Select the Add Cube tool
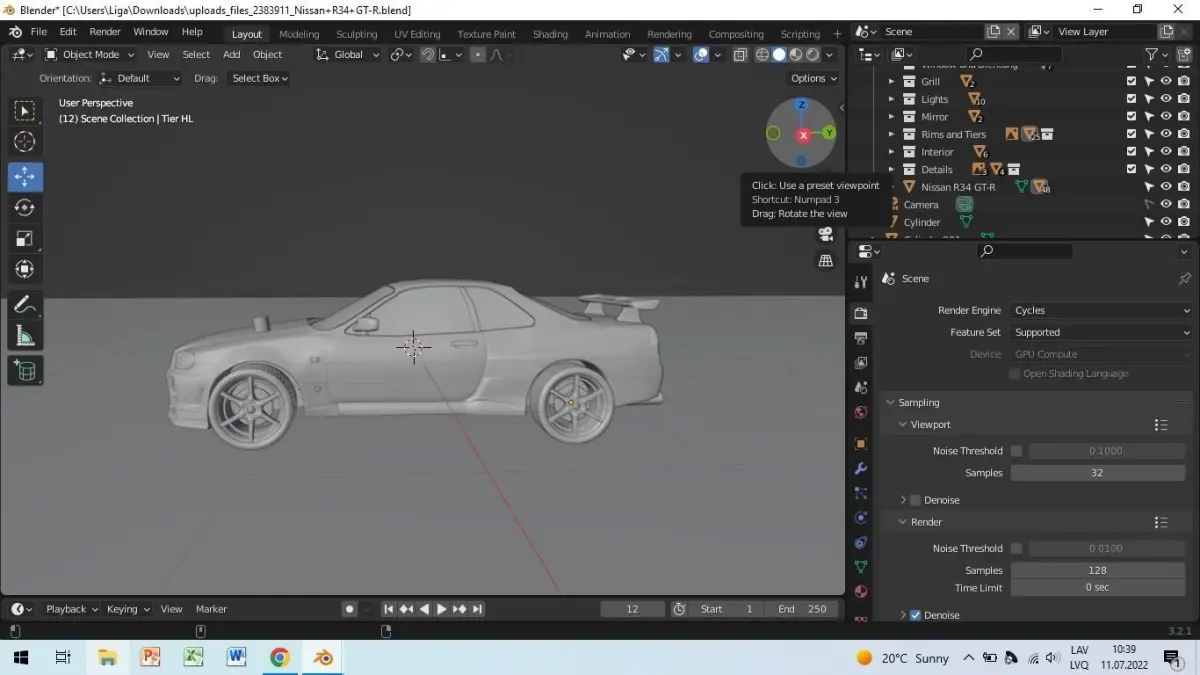1200x675 pixels. click(25, 371)
